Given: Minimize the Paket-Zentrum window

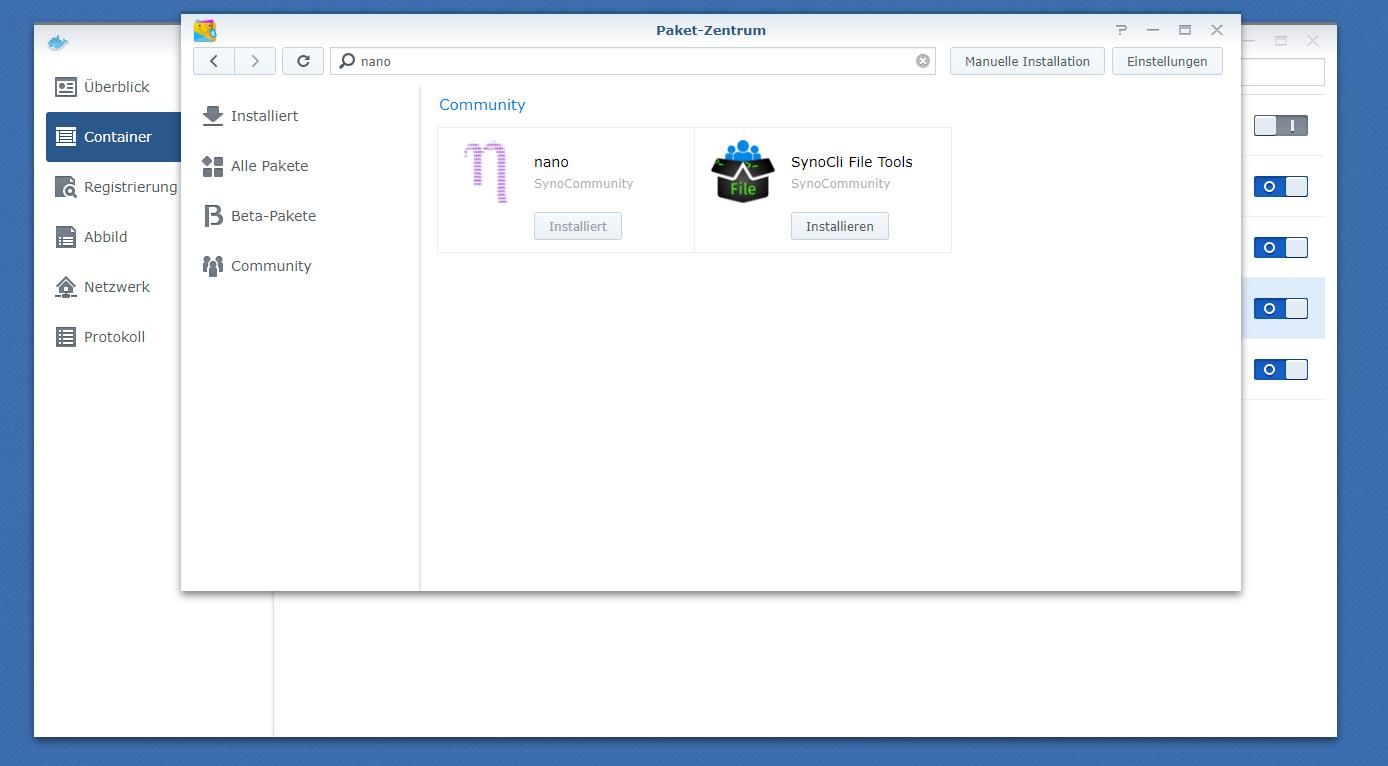Looking at the screenshot, I should pyautogui.click(x=1153, y=30).
